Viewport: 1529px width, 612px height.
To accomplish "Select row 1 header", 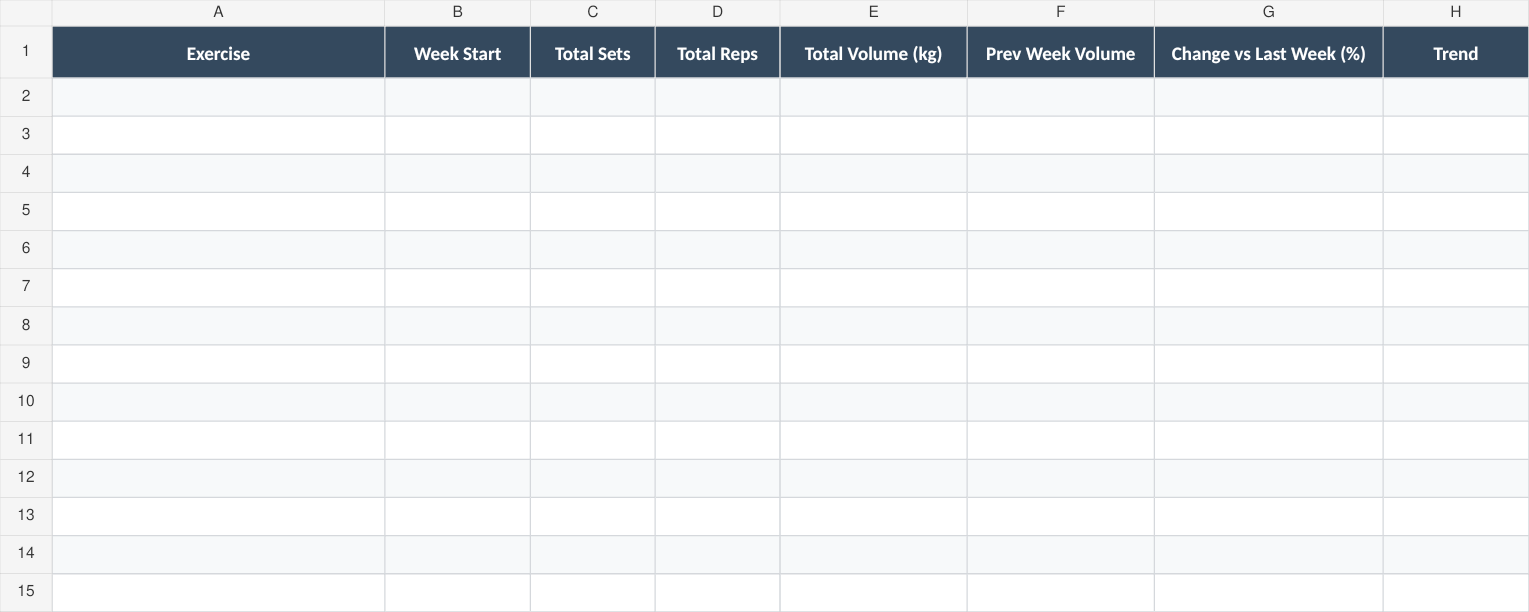I will coord(26,52).
